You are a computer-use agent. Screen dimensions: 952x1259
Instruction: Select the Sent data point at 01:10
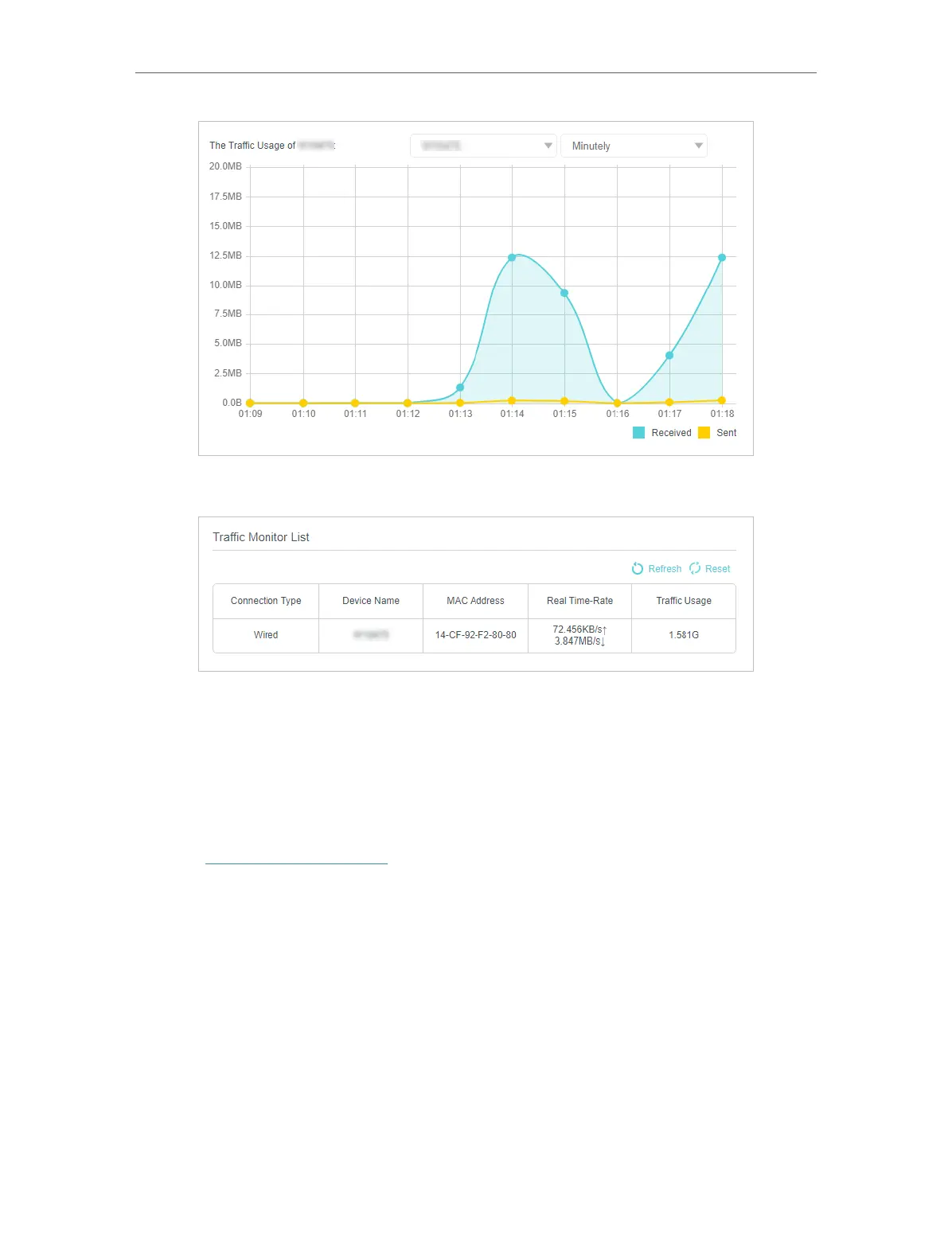(x=303, y=403)
